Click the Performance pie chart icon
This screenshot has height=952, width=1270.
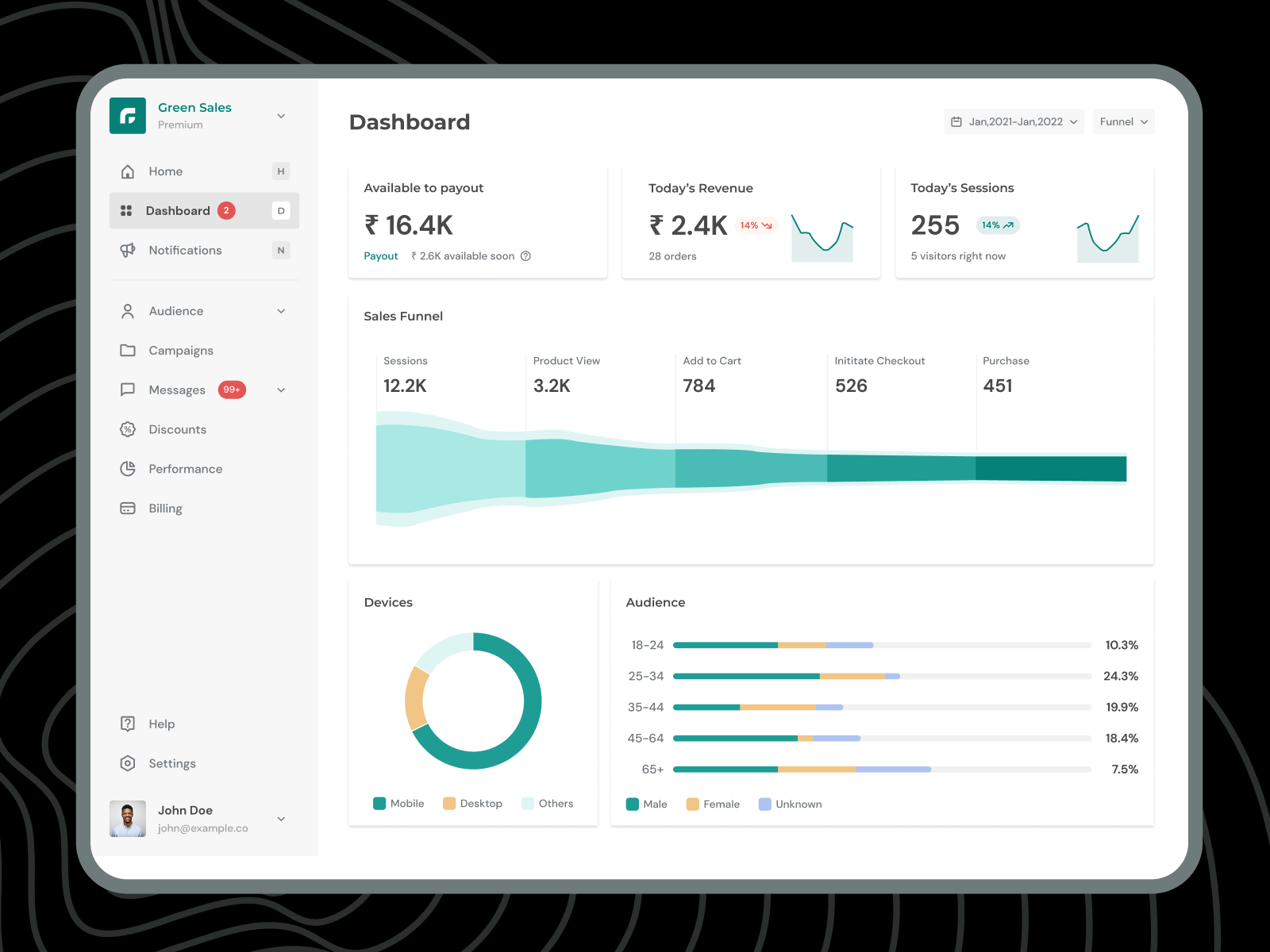pyautogui.click(x=128, y=469)
